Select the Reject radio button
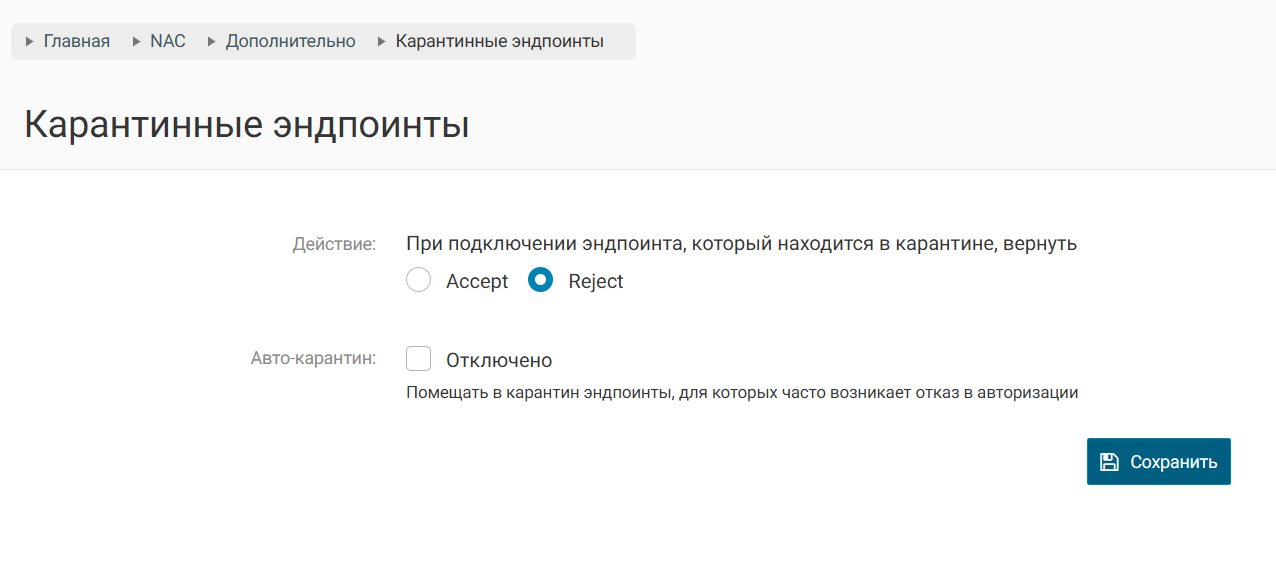The image size is (1276, 579). pos(540,281)
